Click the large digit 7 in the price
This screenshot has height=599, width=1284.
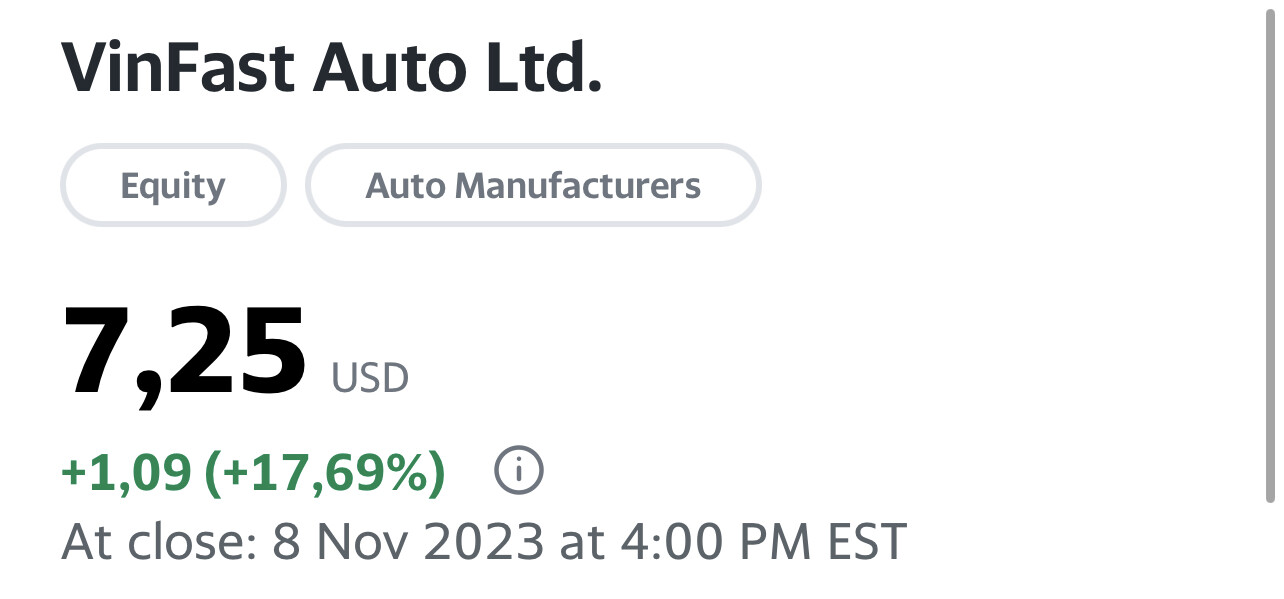[x=99, y=354]
